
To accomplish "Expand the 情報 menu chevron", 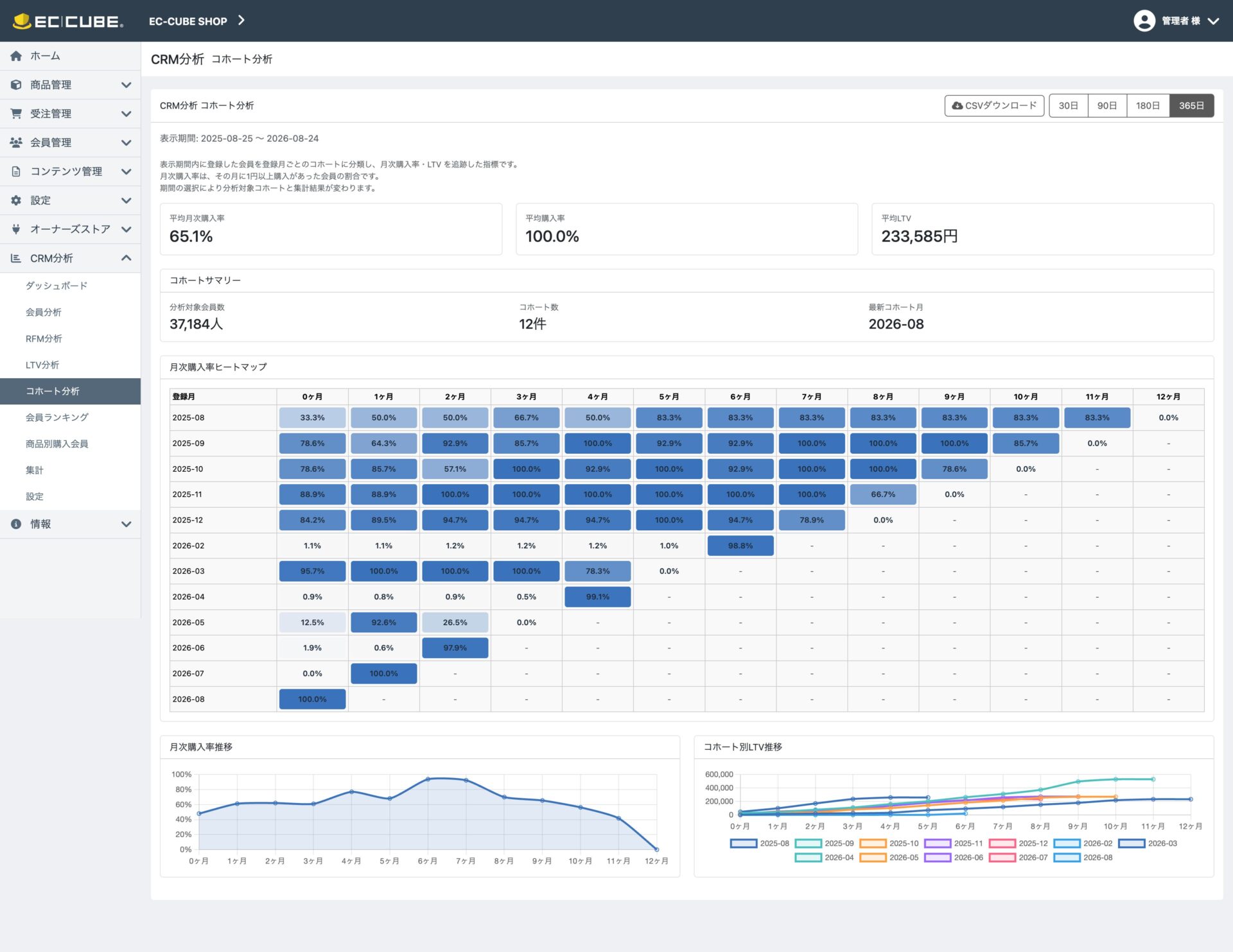I will (x=127, y=524).
